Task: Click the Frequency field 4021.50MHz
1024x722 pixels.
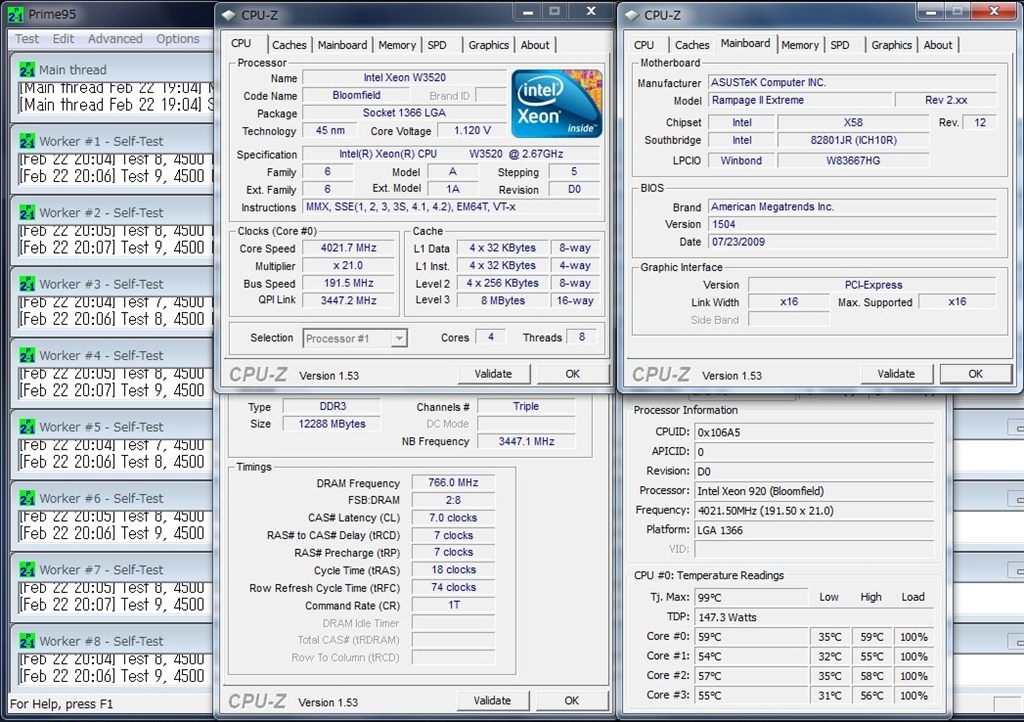Action: click(x=814, y=510)
